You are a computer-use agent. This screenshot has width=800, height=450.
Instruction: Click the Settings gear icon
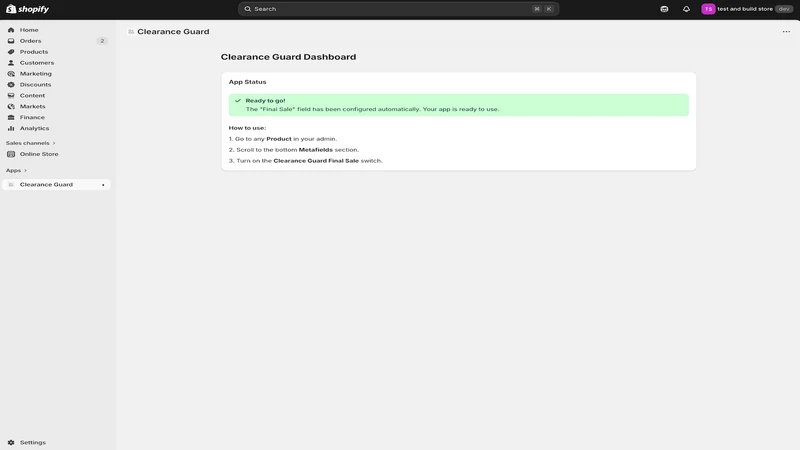(x=11, y=442)
